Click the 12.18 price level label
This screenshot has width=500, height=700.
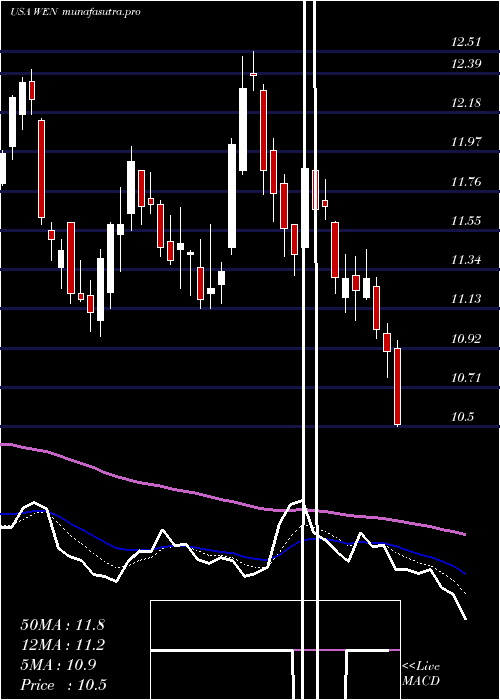[466, 103]
